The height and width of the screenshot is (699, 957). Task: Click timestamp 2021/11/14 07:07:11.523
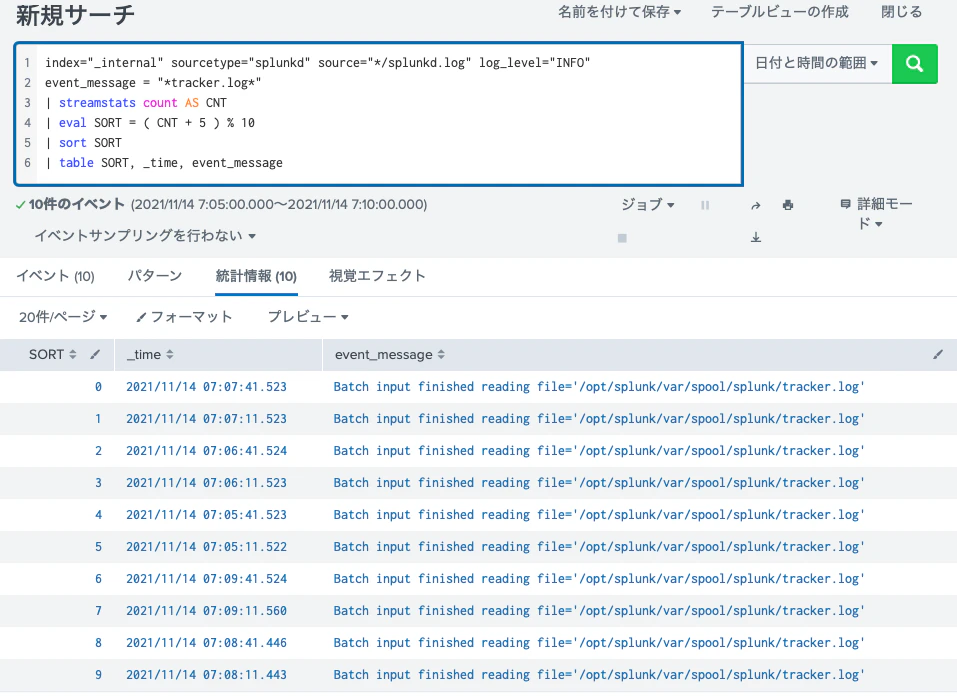point(206,419)
